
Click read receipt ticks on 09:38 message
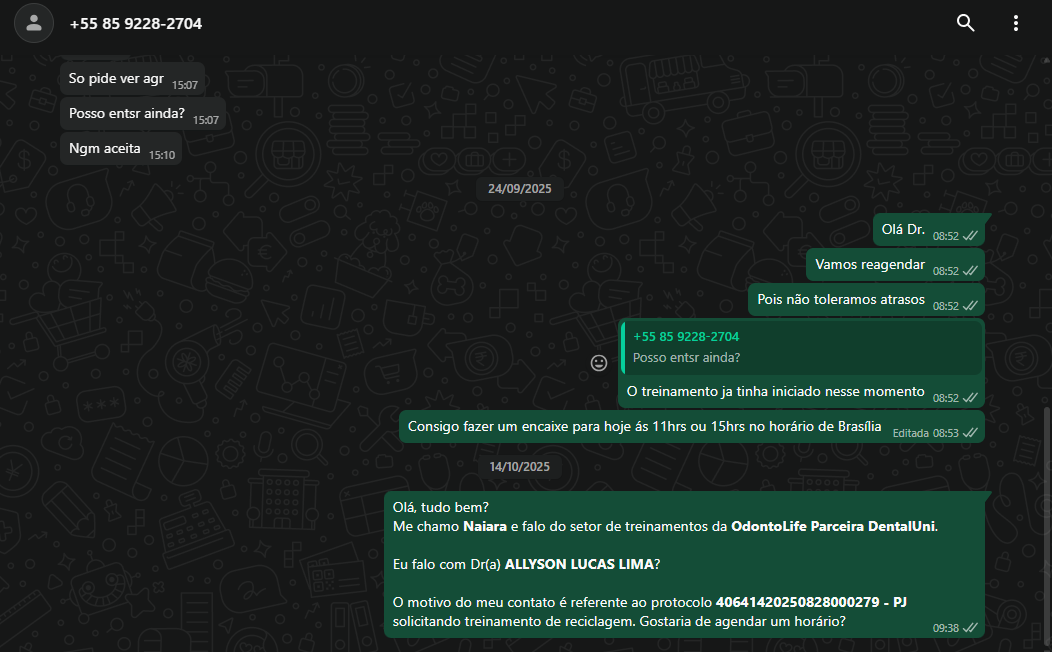click(x=970, y=629)
